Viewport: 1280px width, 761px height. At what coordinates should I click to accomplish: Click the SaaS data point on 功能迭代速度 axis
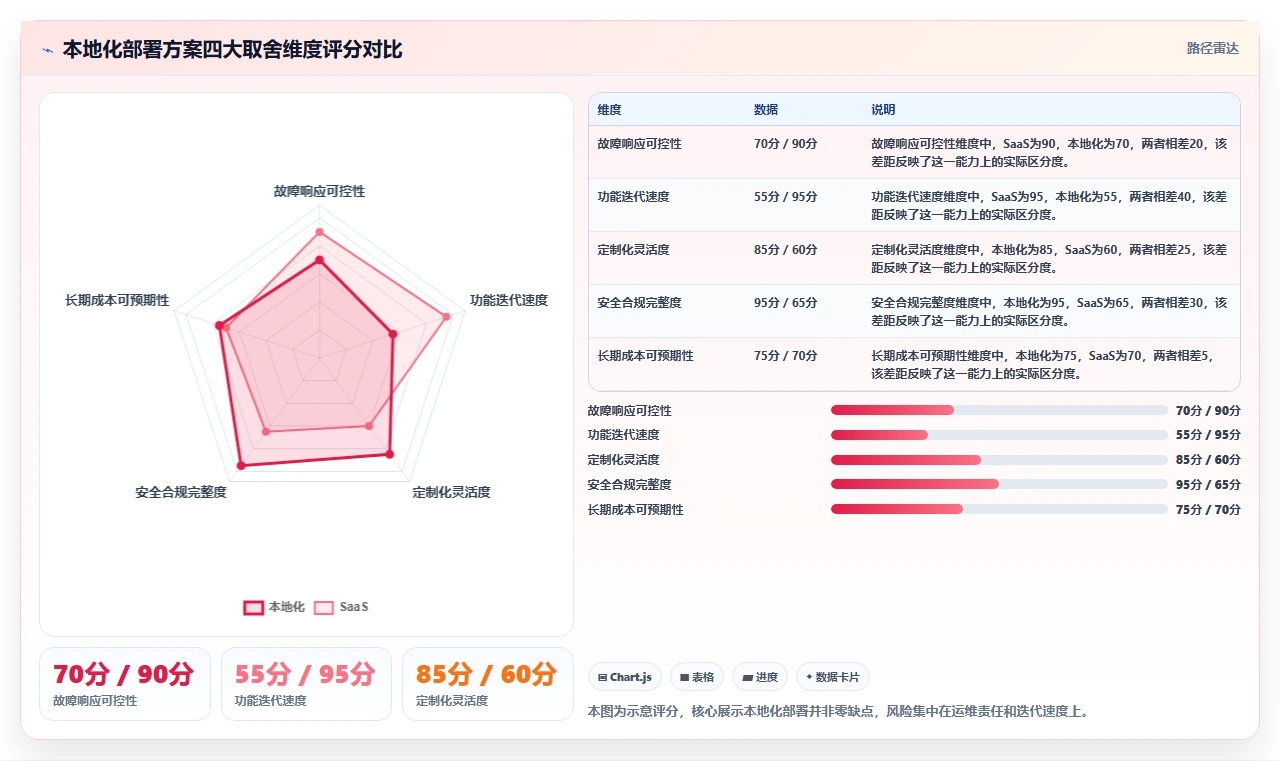[446, 316]
